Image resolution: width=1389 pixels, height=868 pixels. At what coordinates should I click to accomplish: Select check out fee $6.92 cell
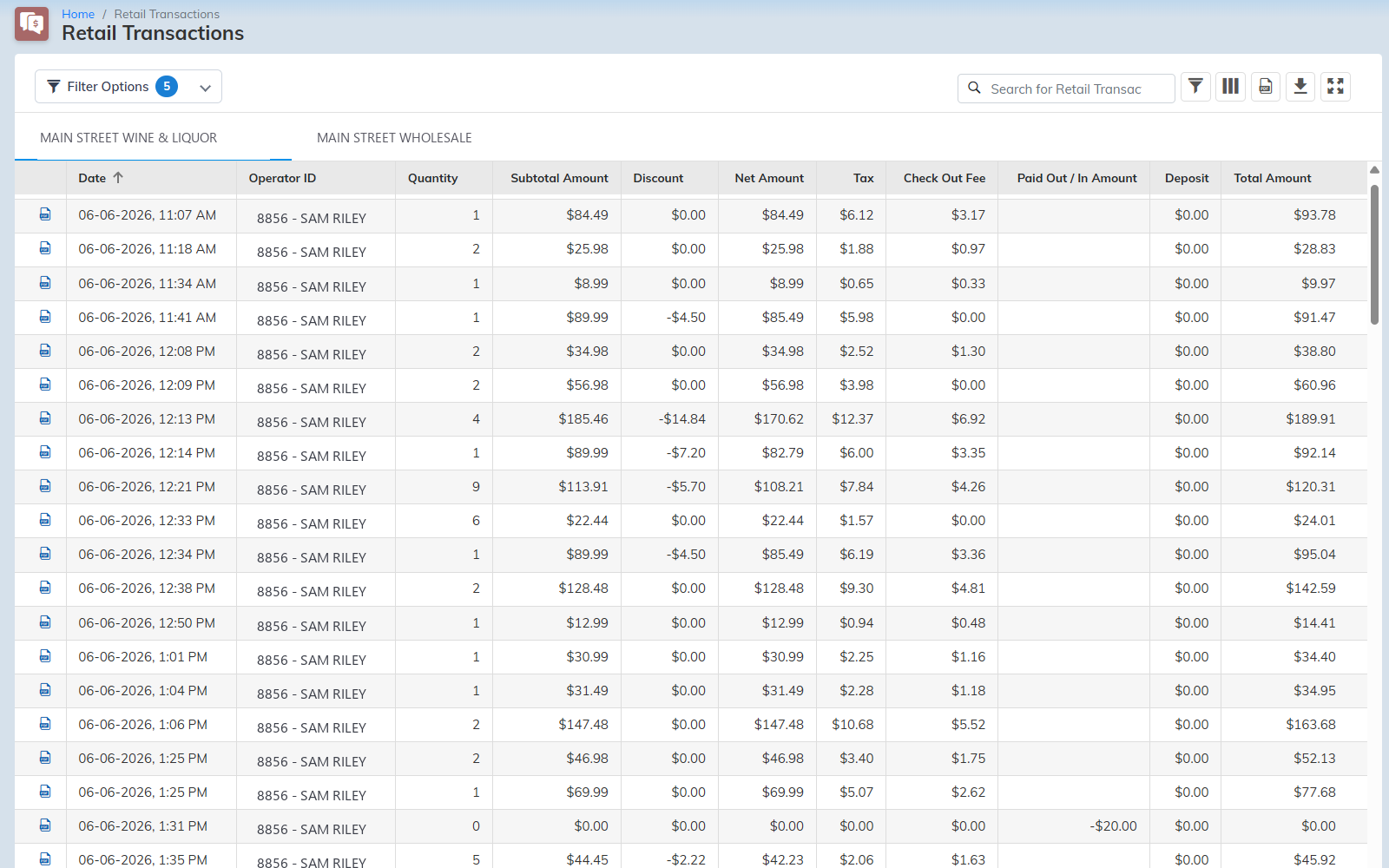942,418
